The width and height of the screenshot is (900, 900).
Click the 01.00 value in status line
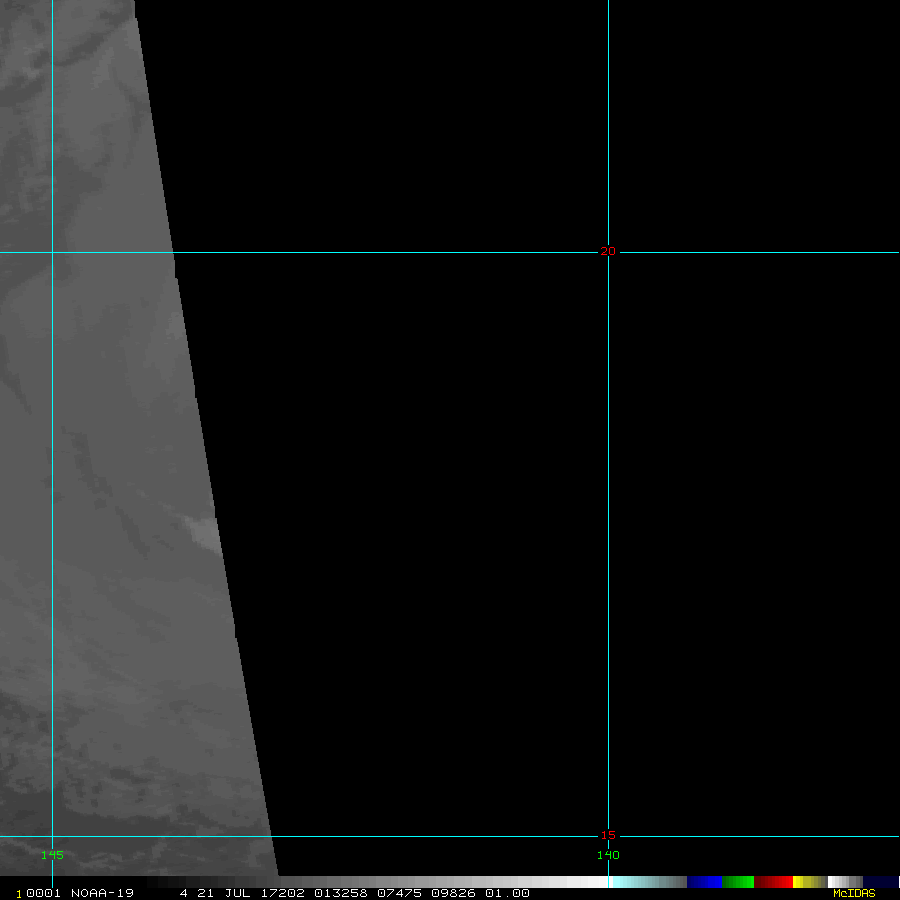point(507,893)
